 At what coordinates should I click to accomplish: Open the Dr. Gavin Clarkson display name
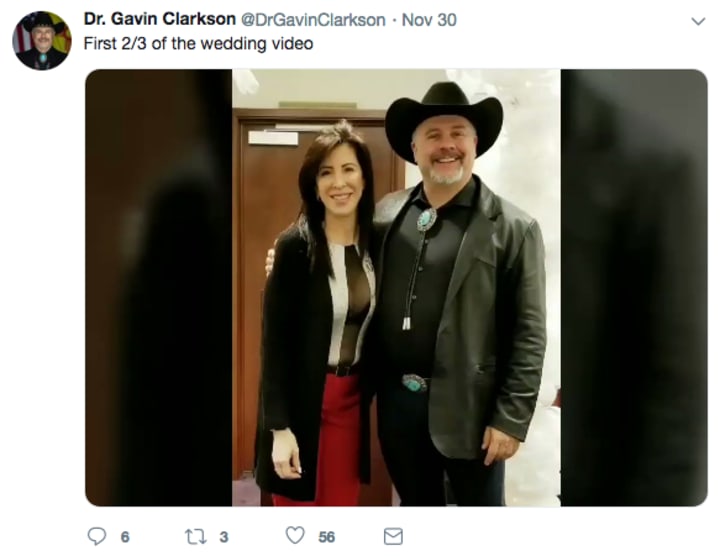point(160,19)
